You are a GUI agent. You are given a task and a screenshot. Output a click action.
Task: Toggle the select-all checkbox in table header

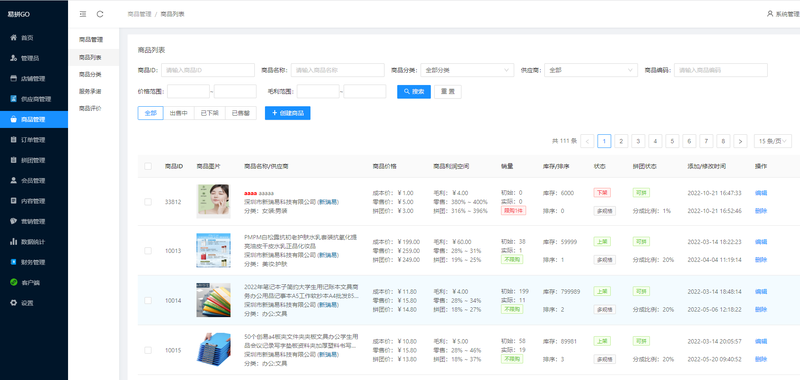[148, 166]
